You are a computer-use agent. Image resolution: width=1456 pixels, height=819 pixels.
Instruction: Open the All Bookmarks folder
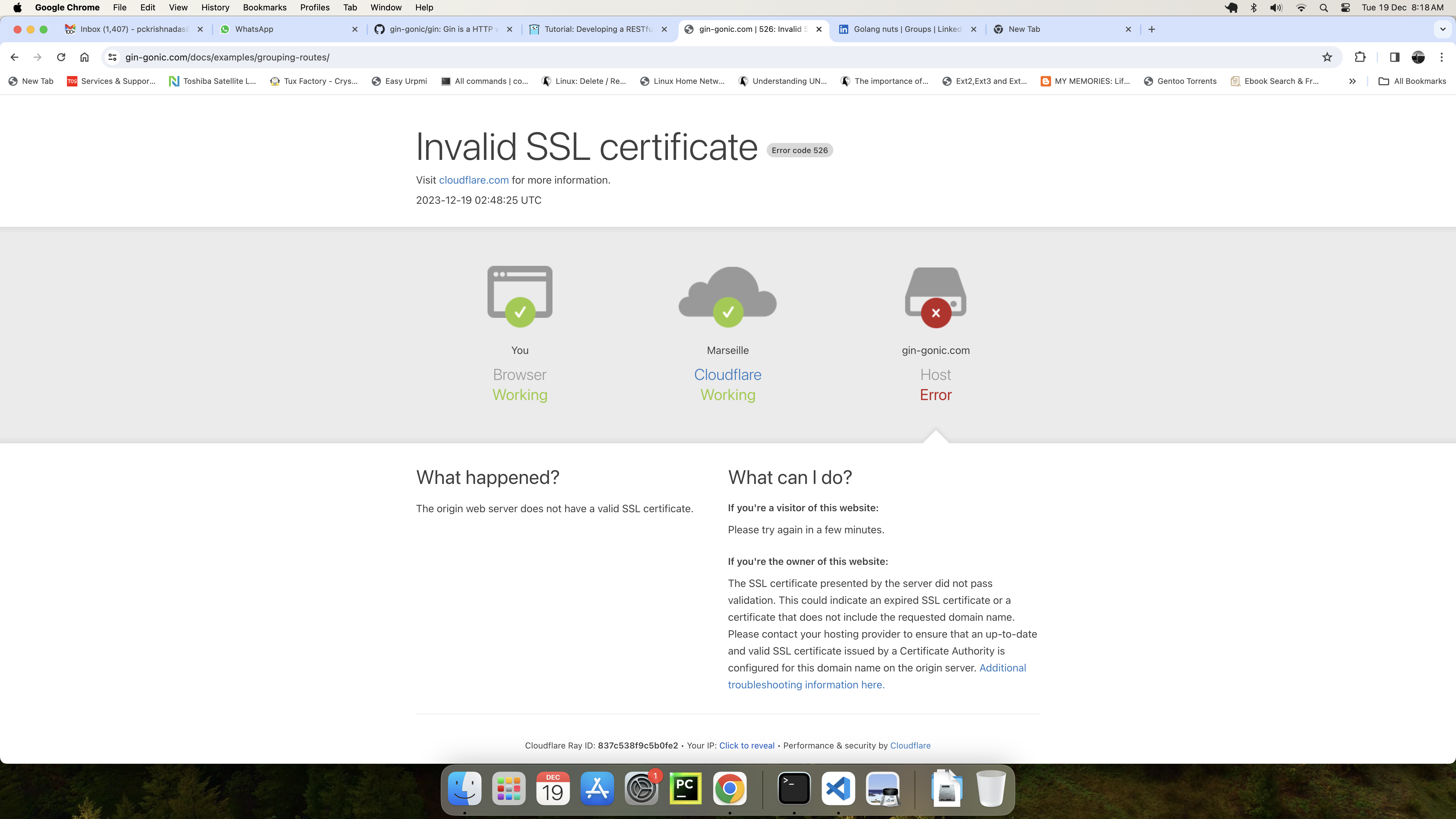click(x=1412, y=81)
